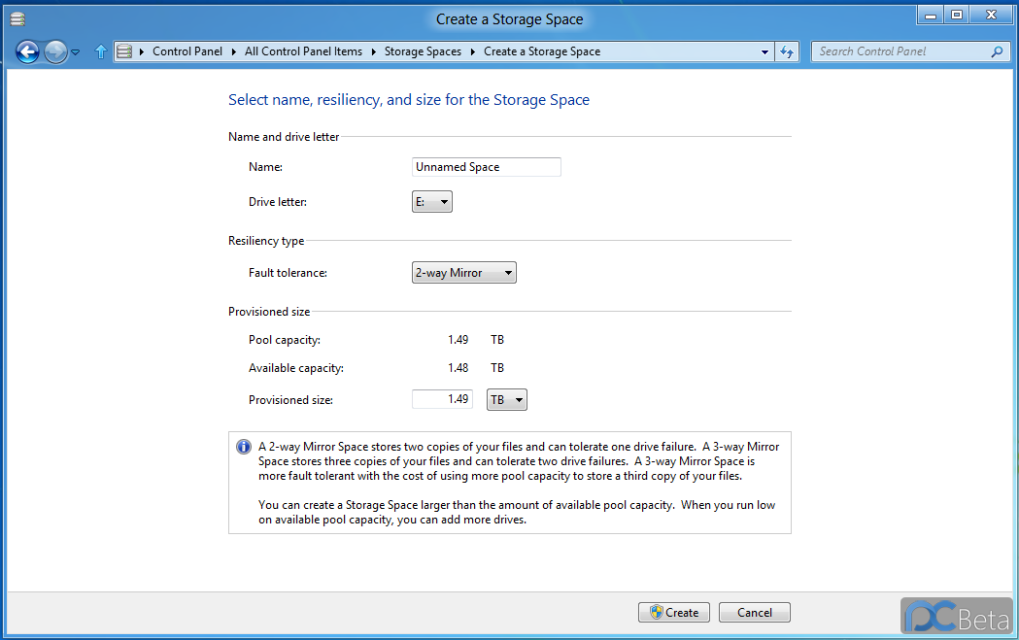Image resolution: width=1019 pixels, height=640 pixels.
Task: Select Create a Storage Space breadcrumb
Action: [542, 51]
